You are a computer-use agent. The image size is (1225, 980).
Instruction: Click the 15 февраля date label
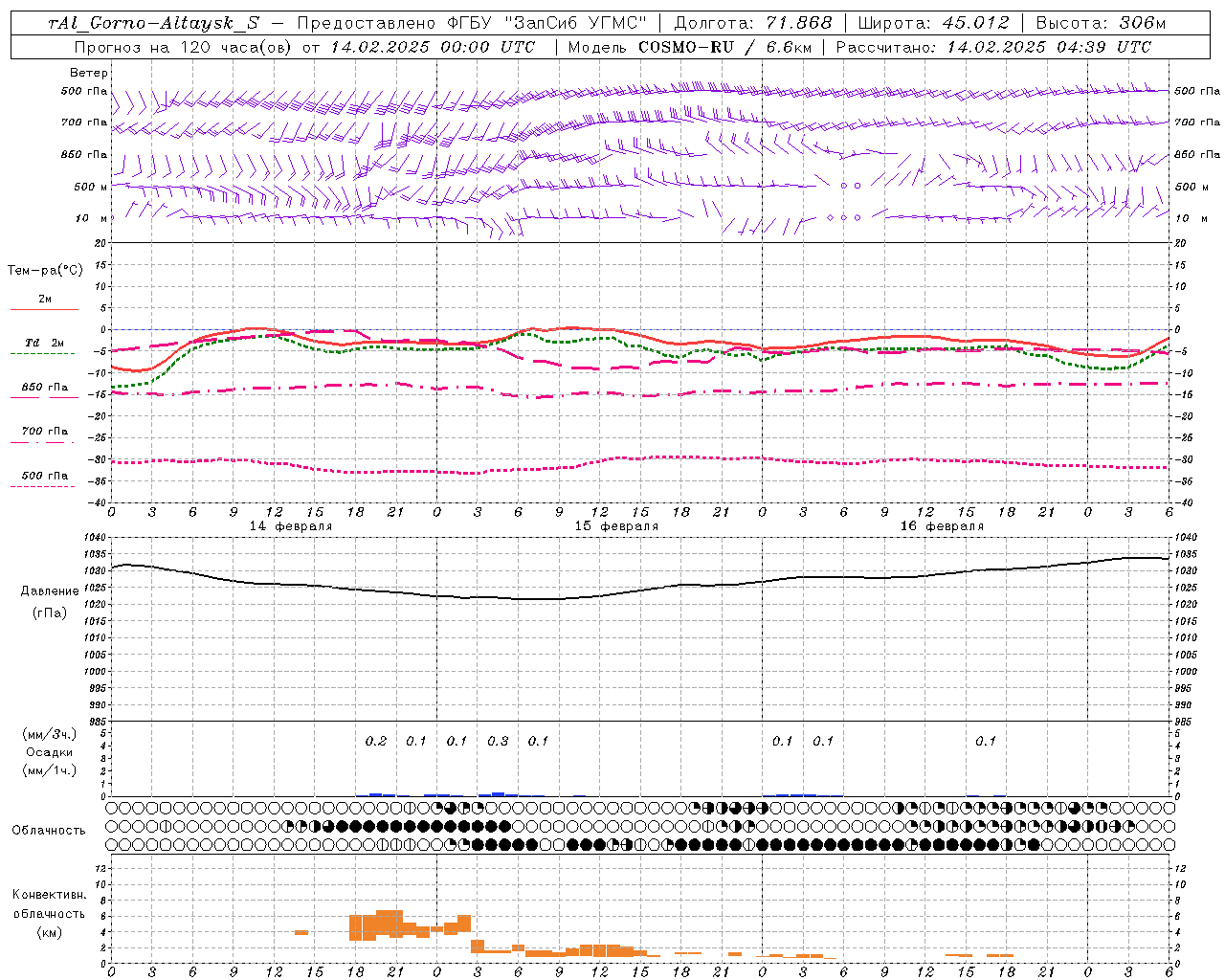(x=616, y=526)
